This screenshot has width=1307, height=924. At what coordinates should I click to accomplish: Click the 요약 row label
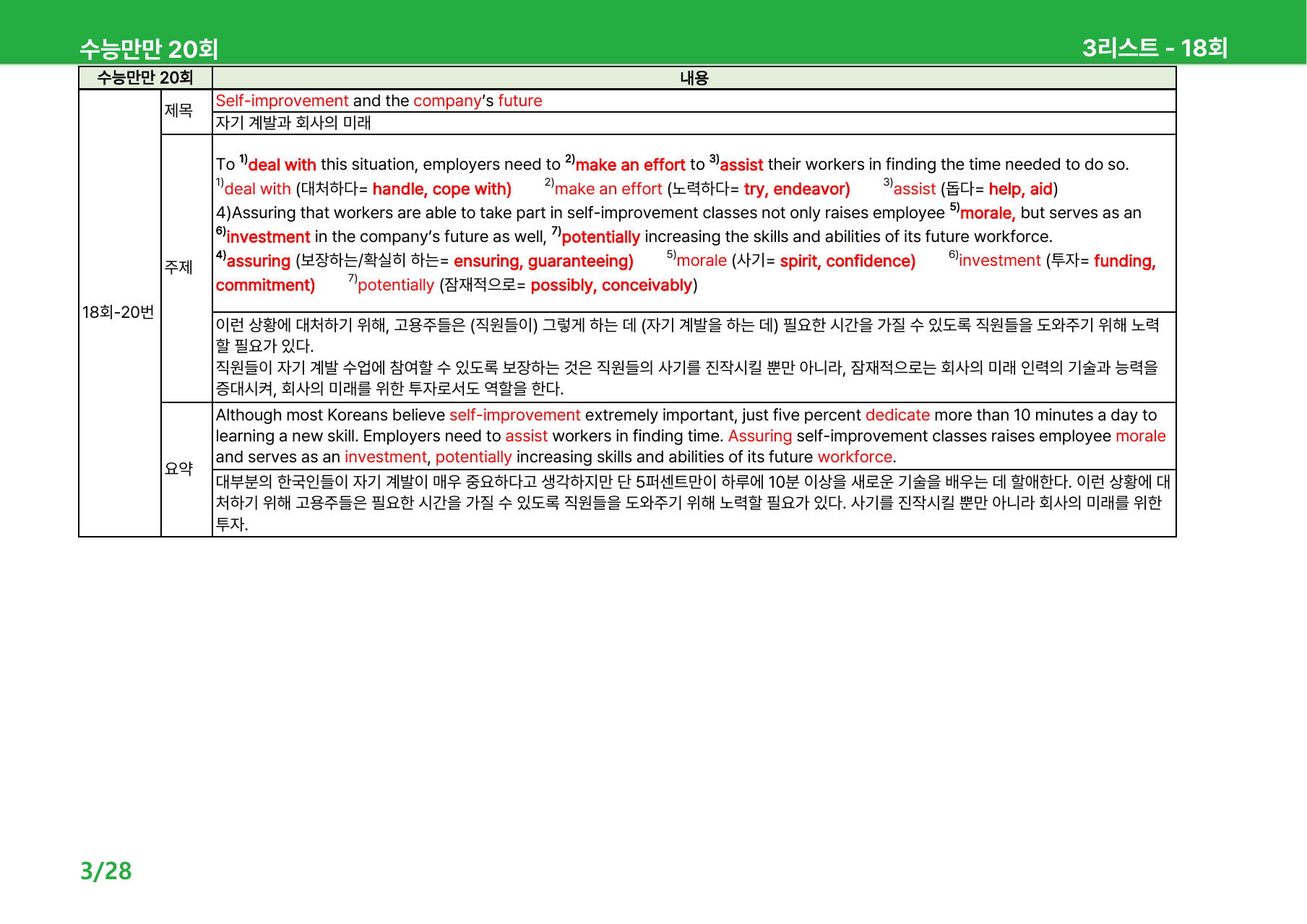click(x=178, y=469)
